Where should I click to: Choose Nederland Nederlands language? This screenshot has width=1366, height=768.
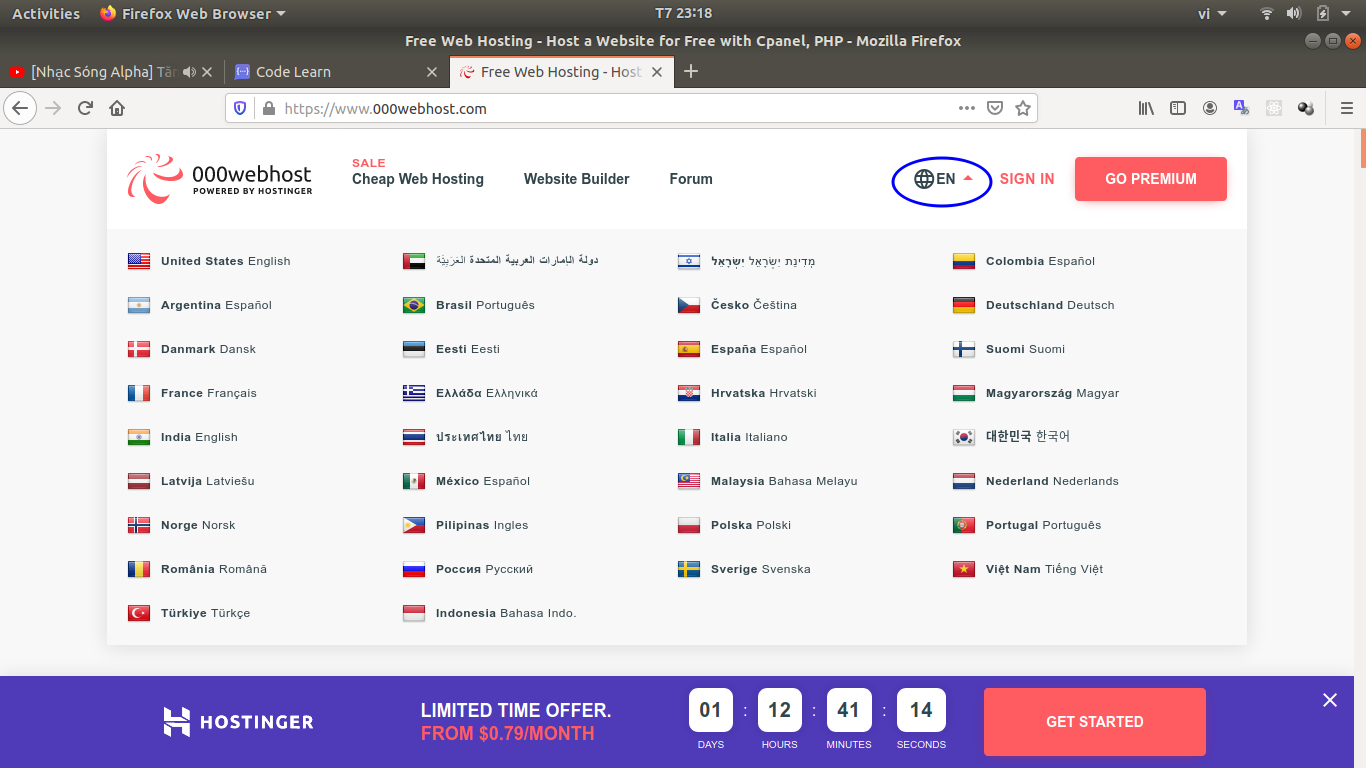(x=1035, y=481)
